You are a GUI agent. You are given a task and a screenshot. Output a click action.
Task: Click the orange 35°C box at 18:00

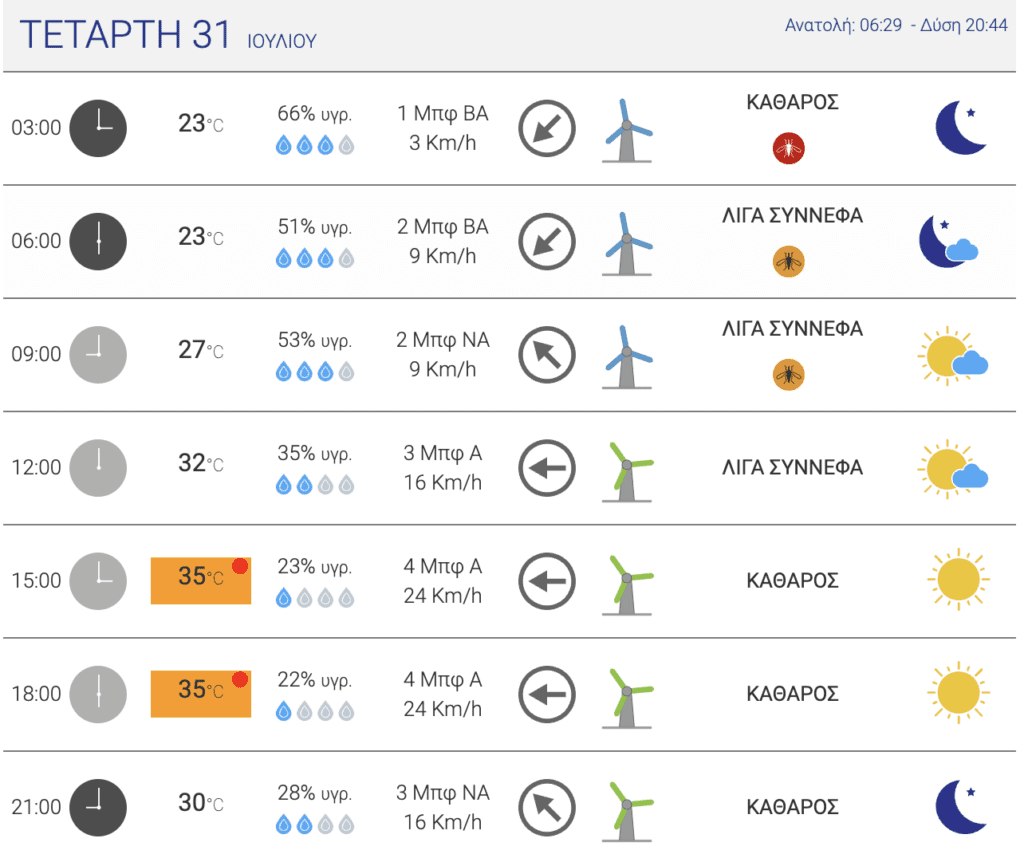(x=201, y=693)
